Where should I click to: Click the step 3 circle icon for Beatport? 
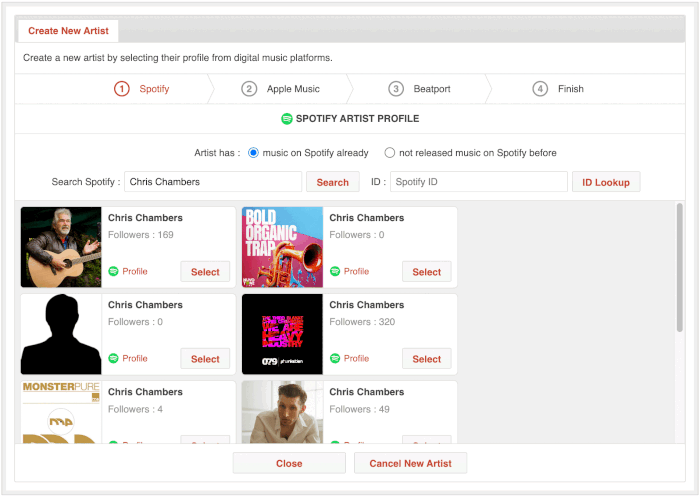click(x=396, y=89)
